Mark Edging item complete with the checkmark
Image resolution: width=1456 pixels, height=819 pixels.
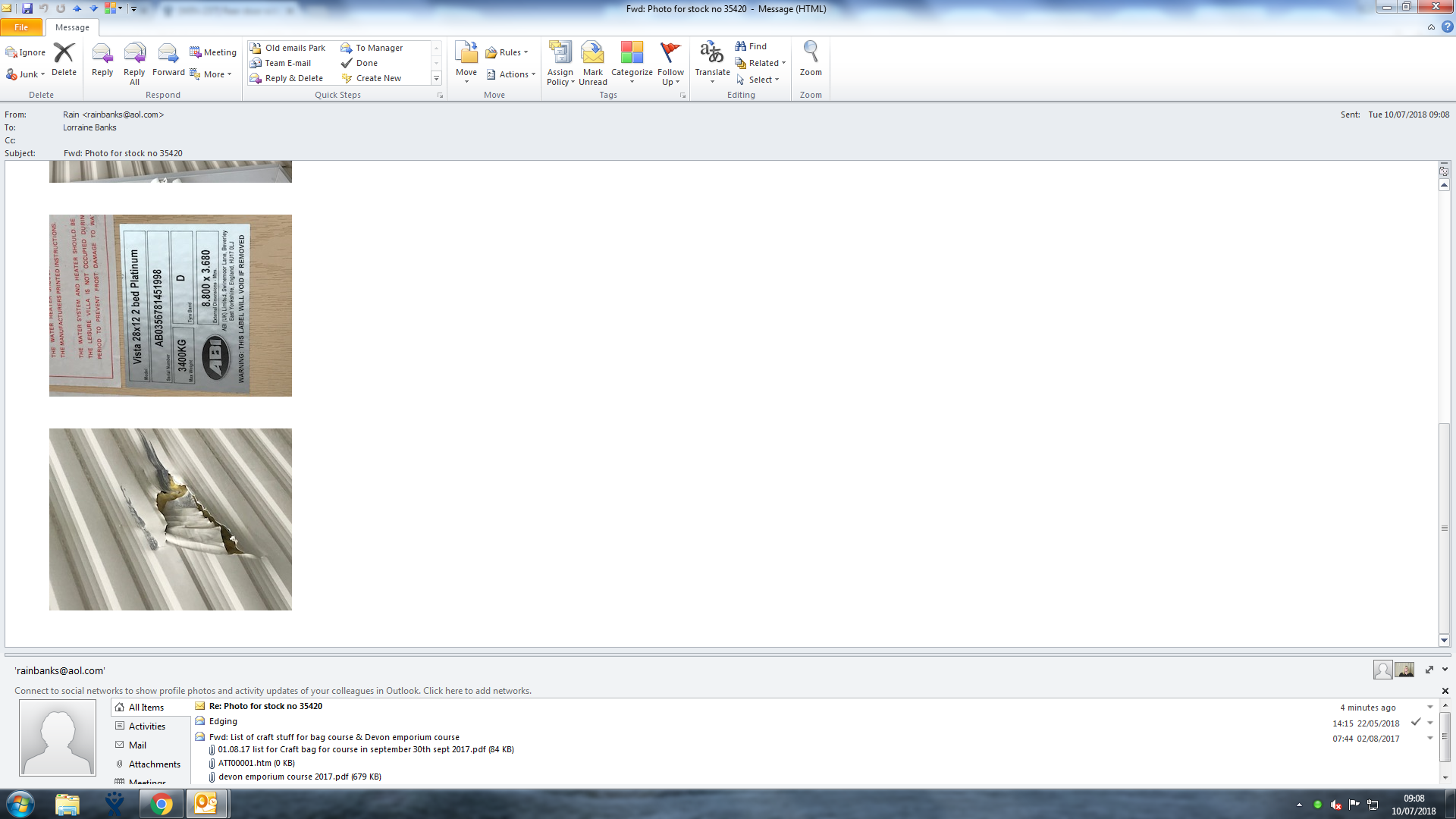(x=1416, y=722)
